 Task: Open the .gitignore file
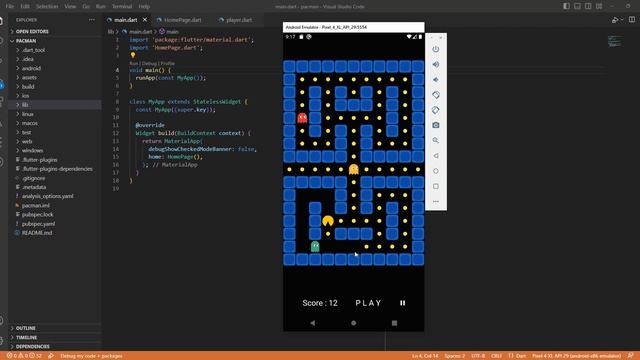55,178
